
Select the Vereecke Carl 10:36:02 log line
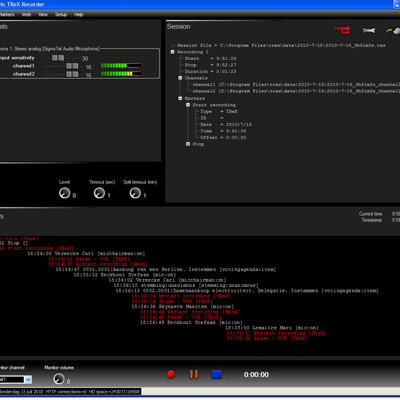tap(167, 280)
